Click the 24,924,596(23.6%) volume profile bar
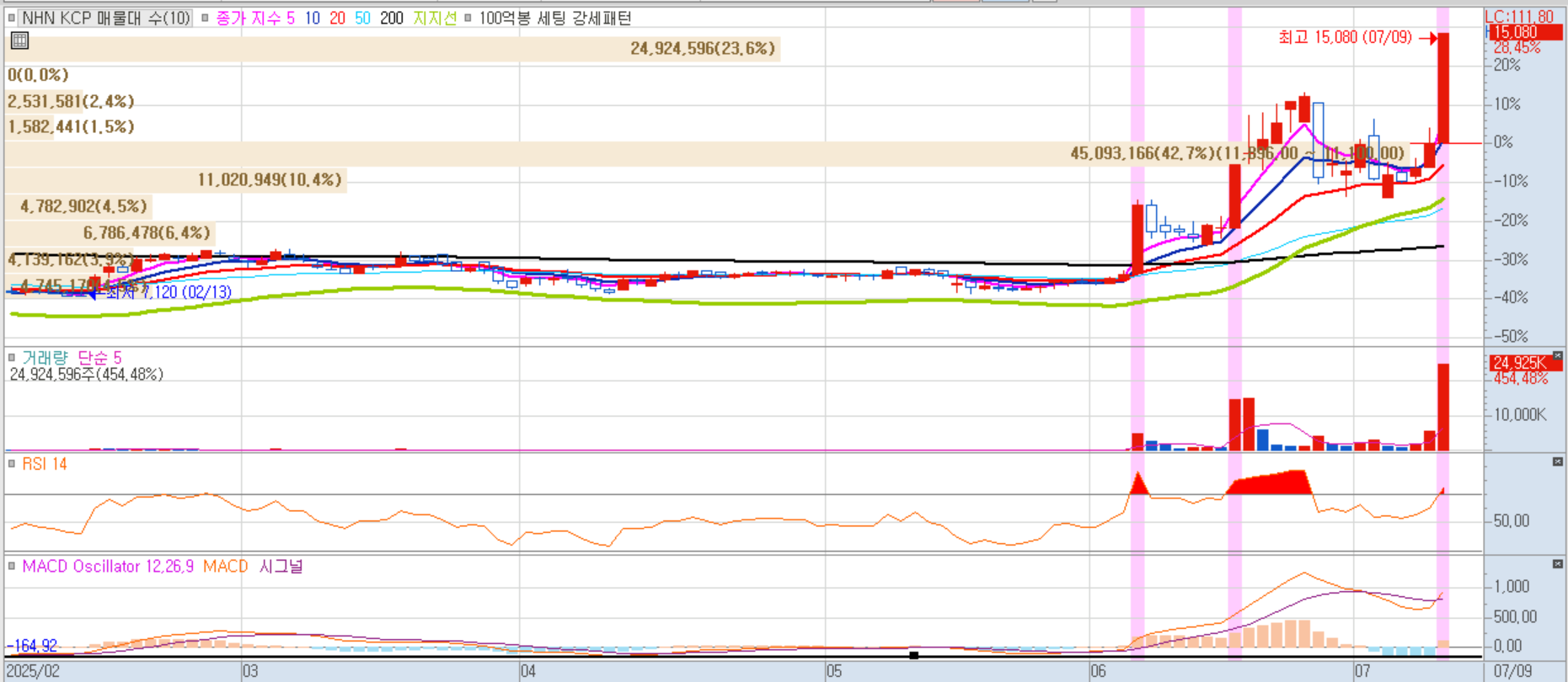Viewport: 1568px width, 682px height. (393, 49)
